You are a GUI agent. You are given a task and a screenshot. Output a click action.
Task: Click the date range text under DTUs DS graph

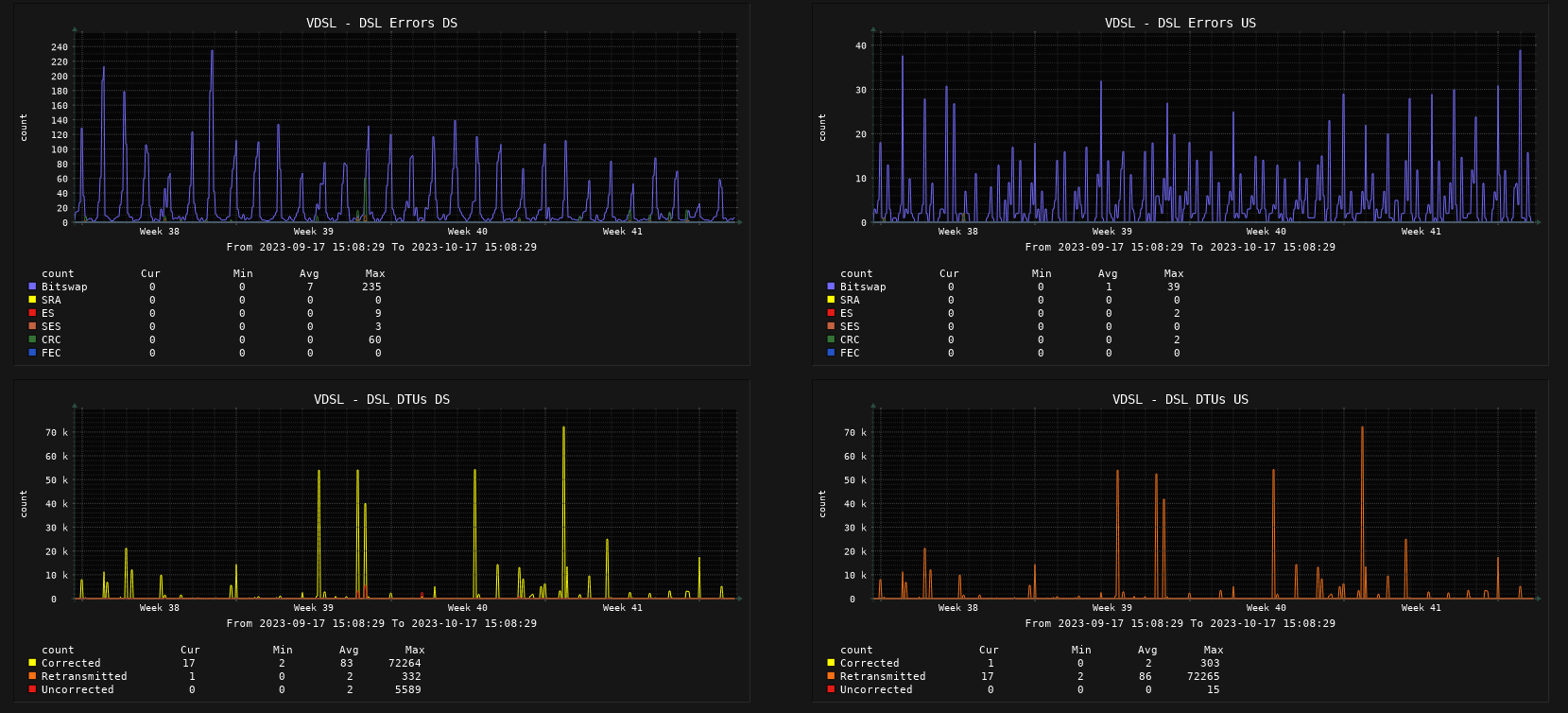(382, 623)
